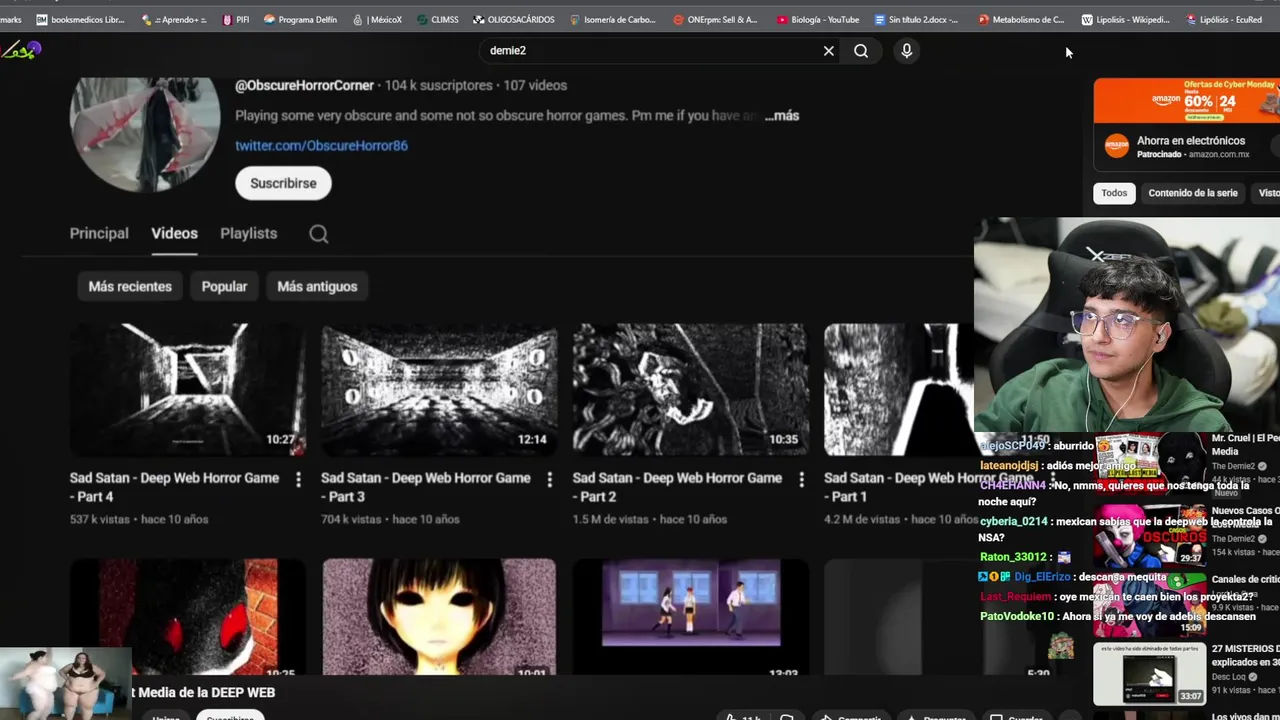Open the Isomería de Carbo bookmark

615,19
